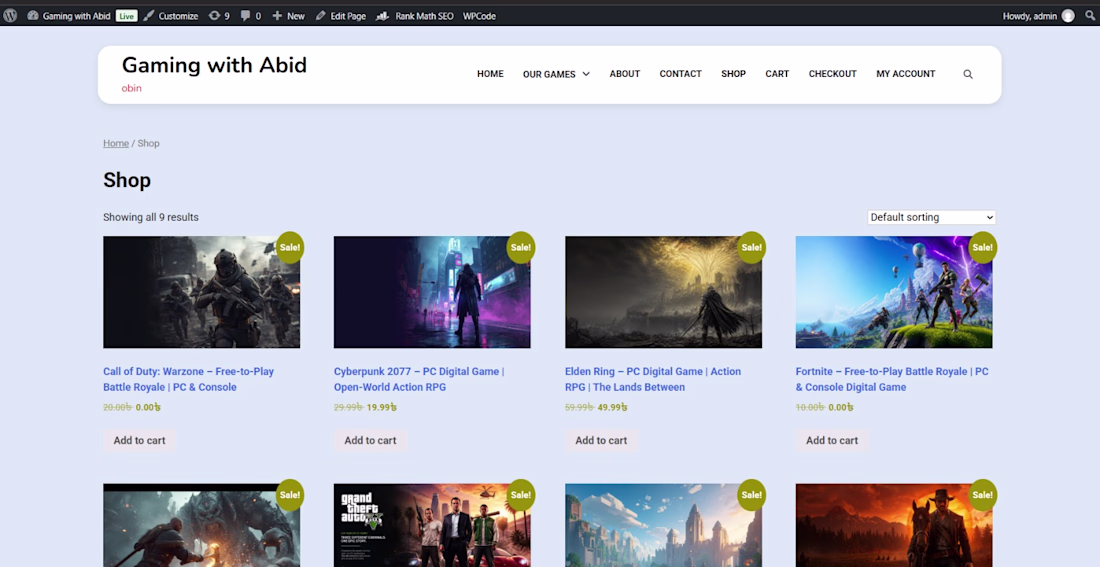Click Howdy, admin account link
The height and width of the screenshot is (567, 1100).
pos(1030,15)
